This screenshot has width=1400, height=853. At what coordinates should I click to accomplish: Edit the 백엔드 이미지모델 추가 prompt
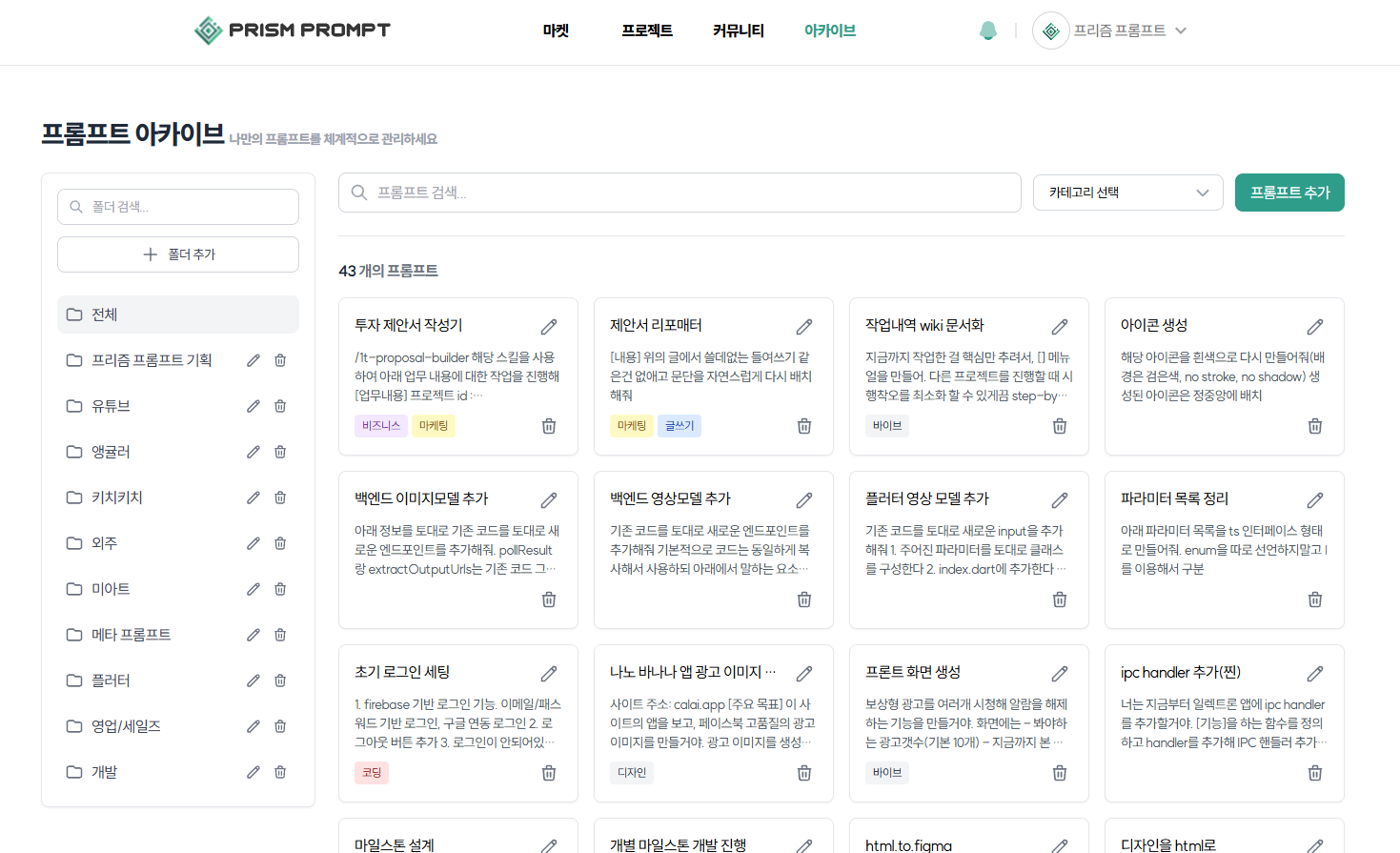[549, 500]
